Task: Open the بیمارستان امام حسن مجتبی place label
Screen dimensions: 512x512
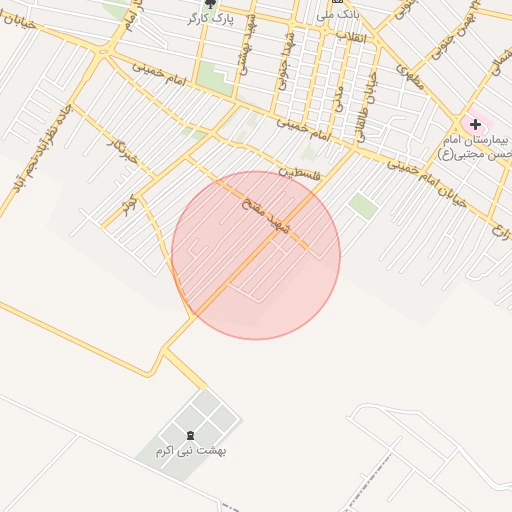Action: pos(475,148)
